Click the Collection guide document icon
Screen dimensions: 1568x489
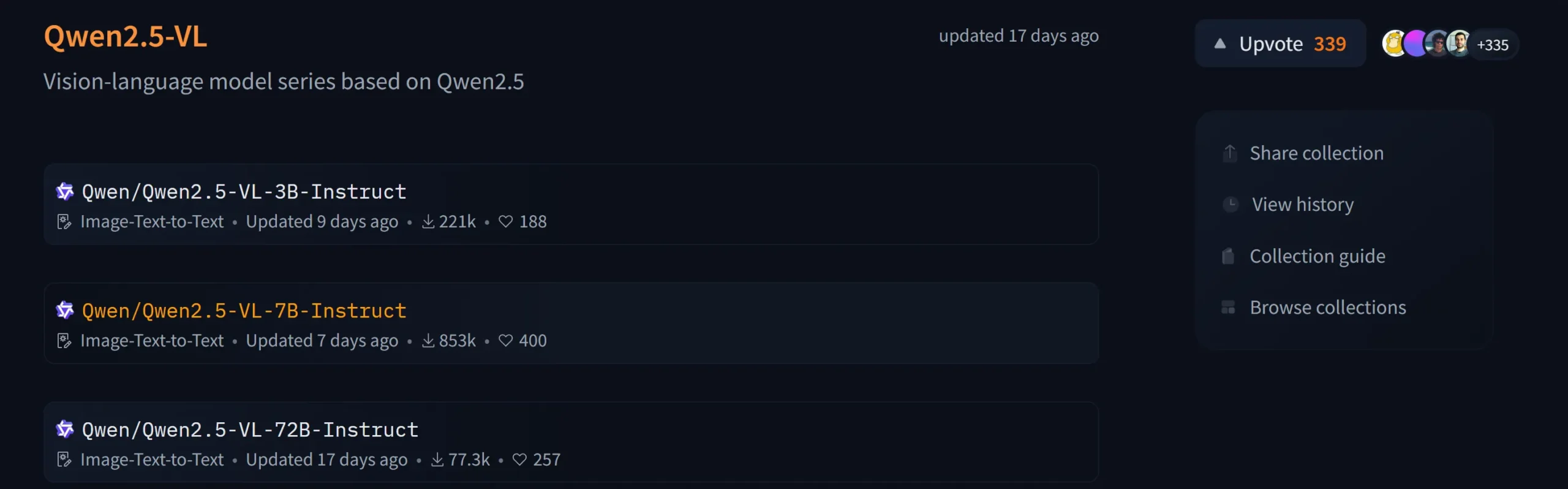click(x=1228, y=256)
